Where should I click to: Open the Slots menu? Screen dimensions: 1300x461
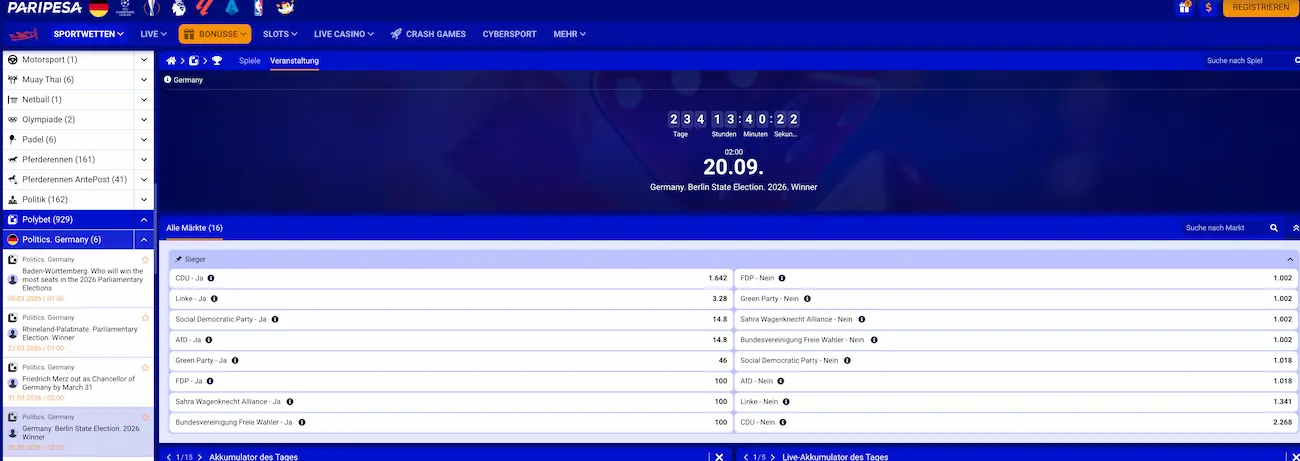point(279,34)
